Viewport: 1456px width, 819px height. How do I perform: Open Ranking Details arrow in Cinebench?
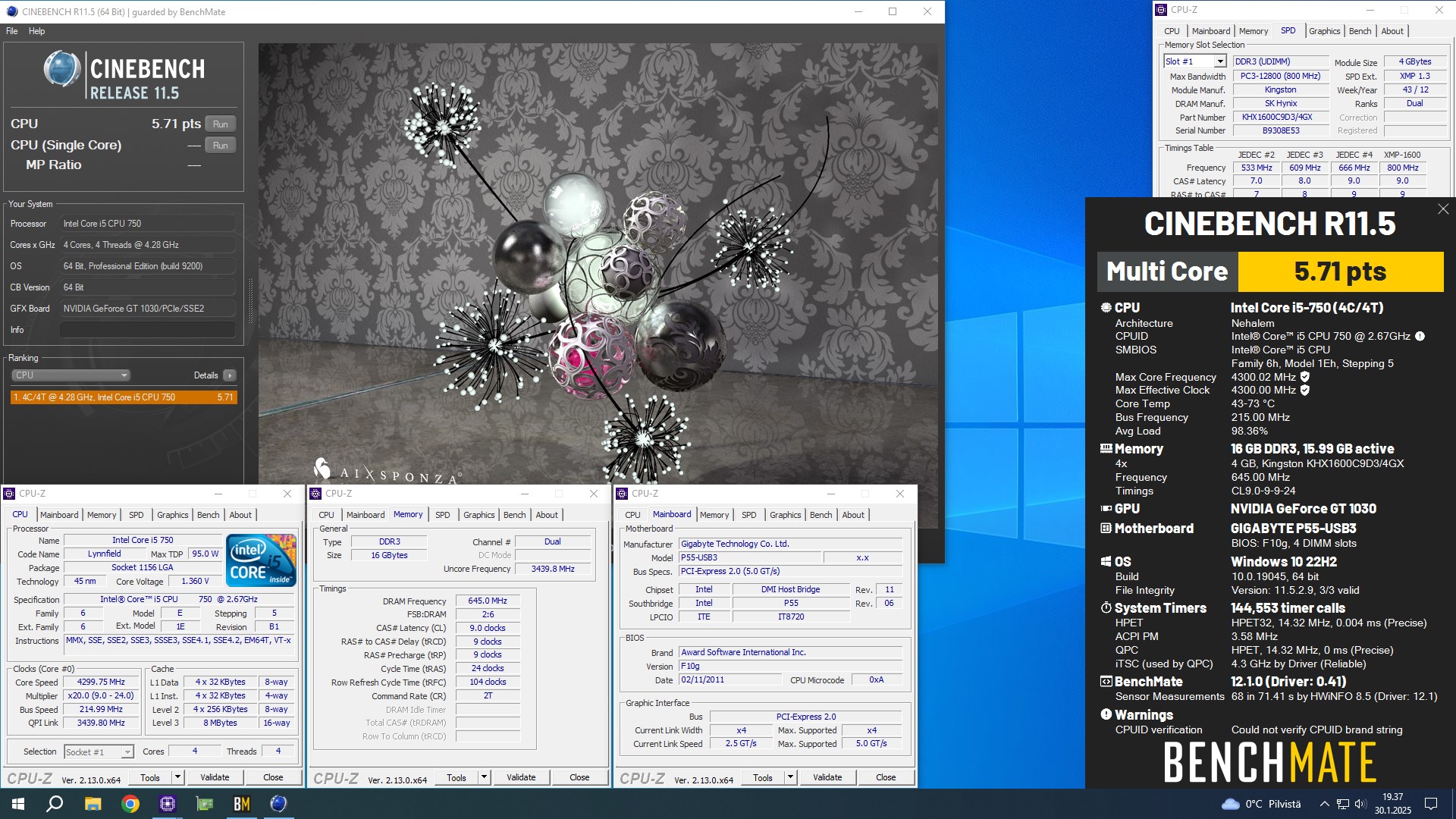pos(229,375)
